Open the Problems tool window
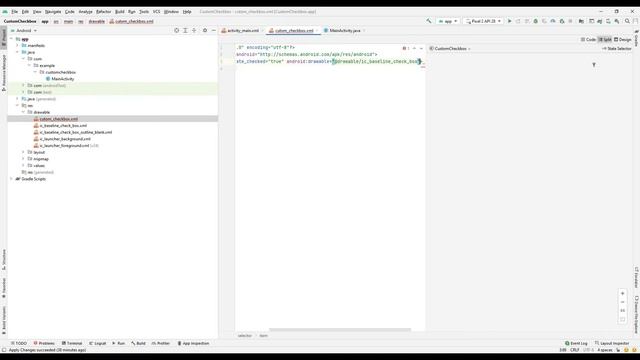This screenshot has height=360, width=640. tap(44, 343)
